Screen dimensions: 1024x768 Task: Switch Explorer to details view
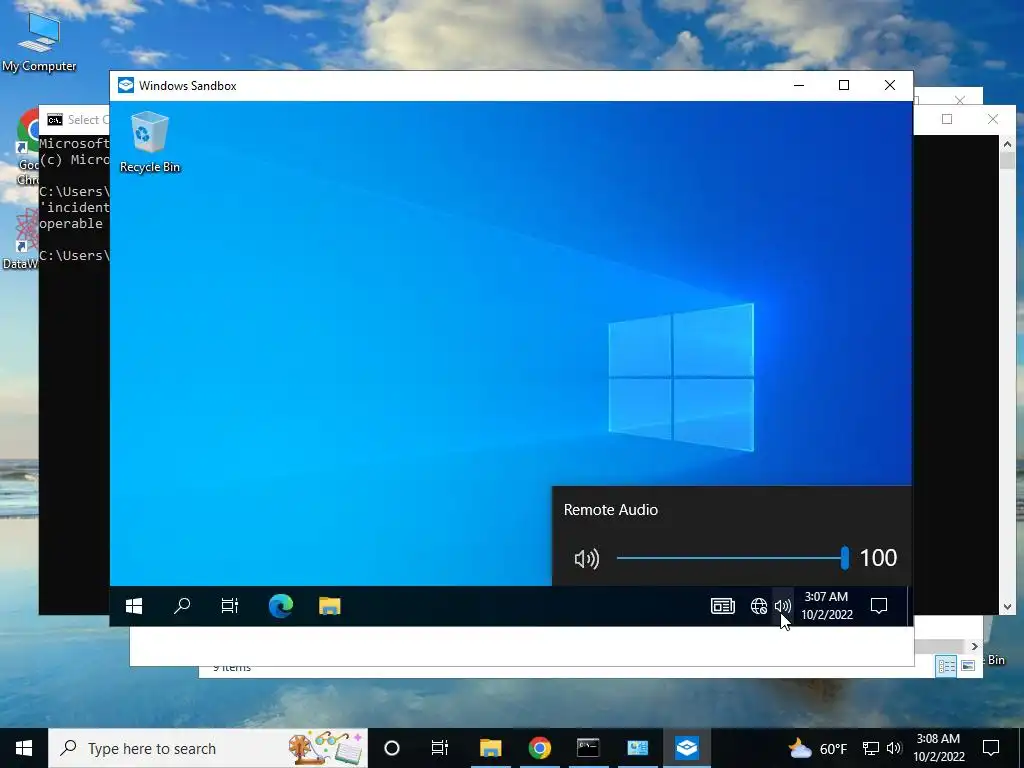pos(946,665)
